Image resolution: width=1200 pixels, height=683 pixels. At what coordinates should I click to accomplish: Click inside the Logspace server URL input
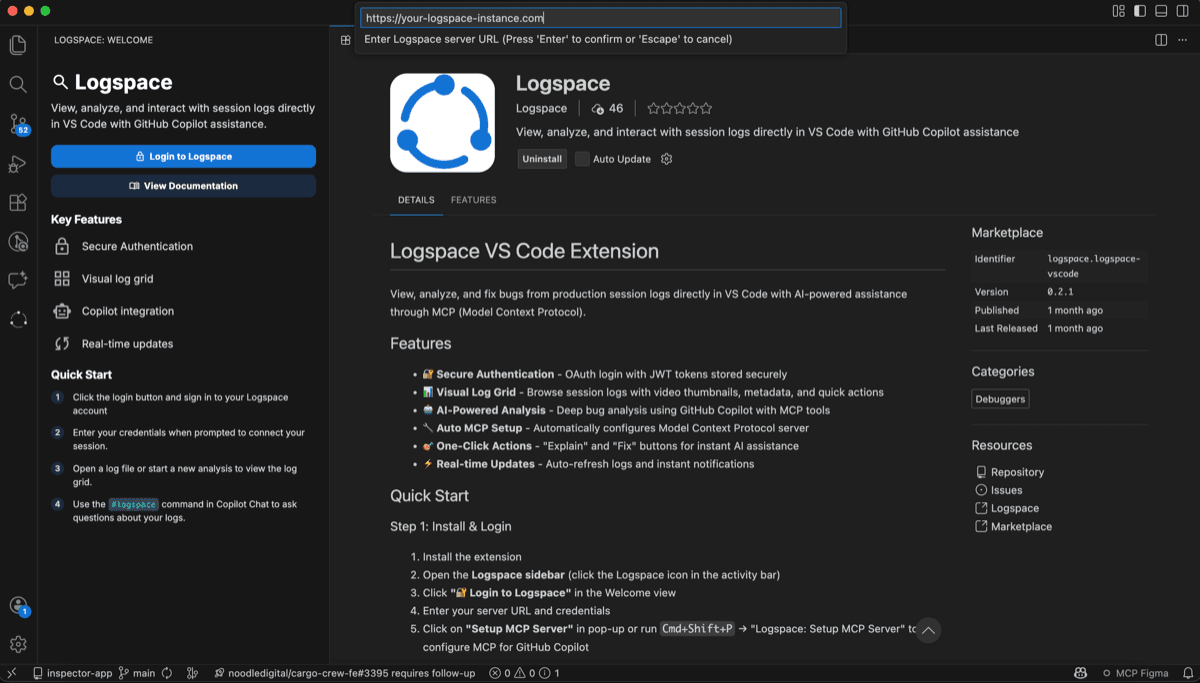[600, 18]
